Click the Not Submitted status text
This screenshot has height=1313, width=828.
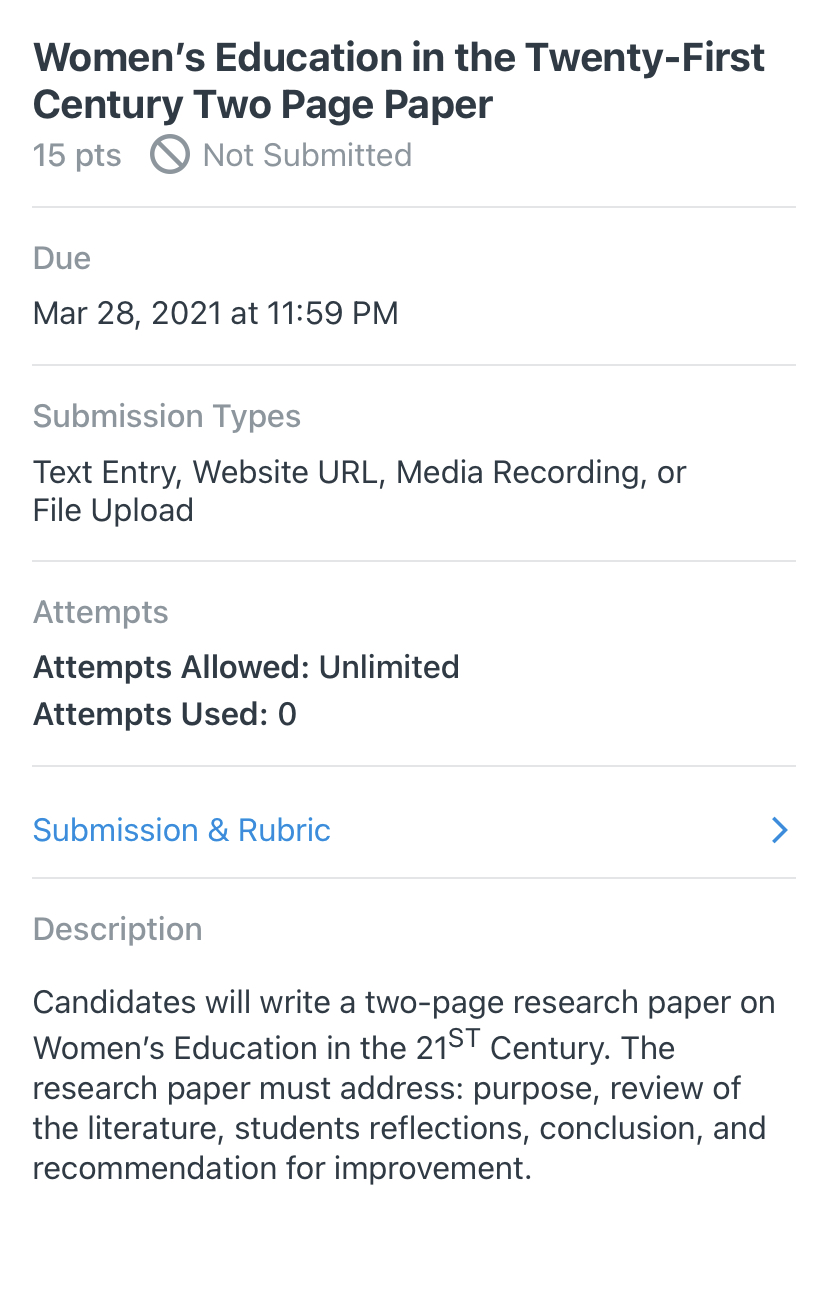pos(307,155)
